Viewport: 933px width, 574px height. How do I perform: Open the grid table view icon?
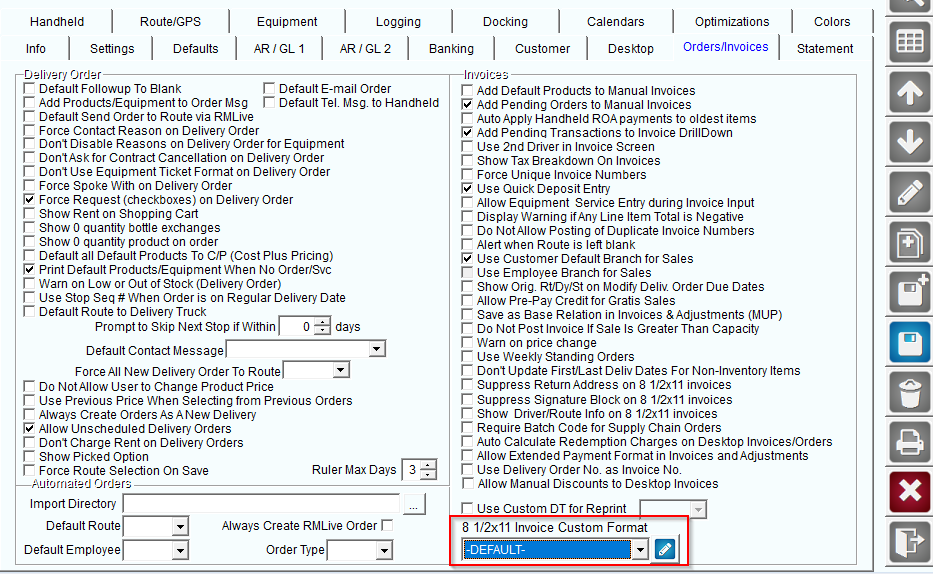click(910, 42)
